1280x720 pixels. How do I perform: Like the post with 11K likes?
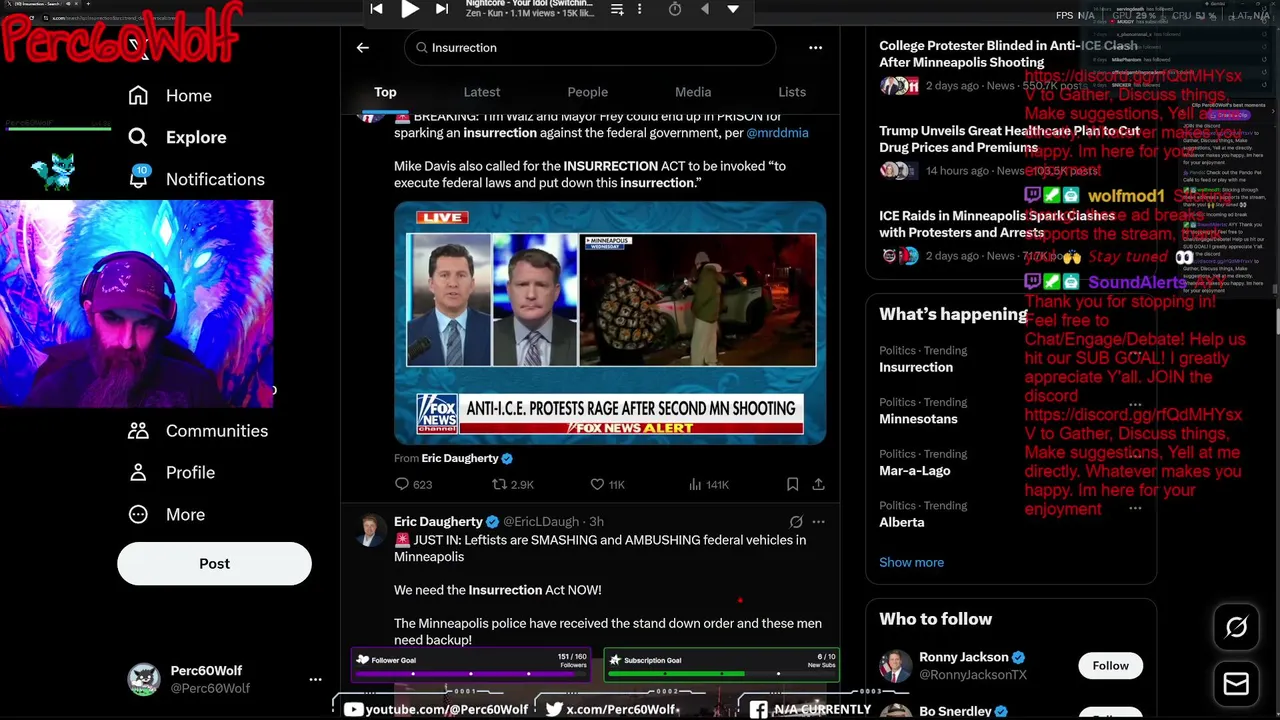[x=607, y=484]
